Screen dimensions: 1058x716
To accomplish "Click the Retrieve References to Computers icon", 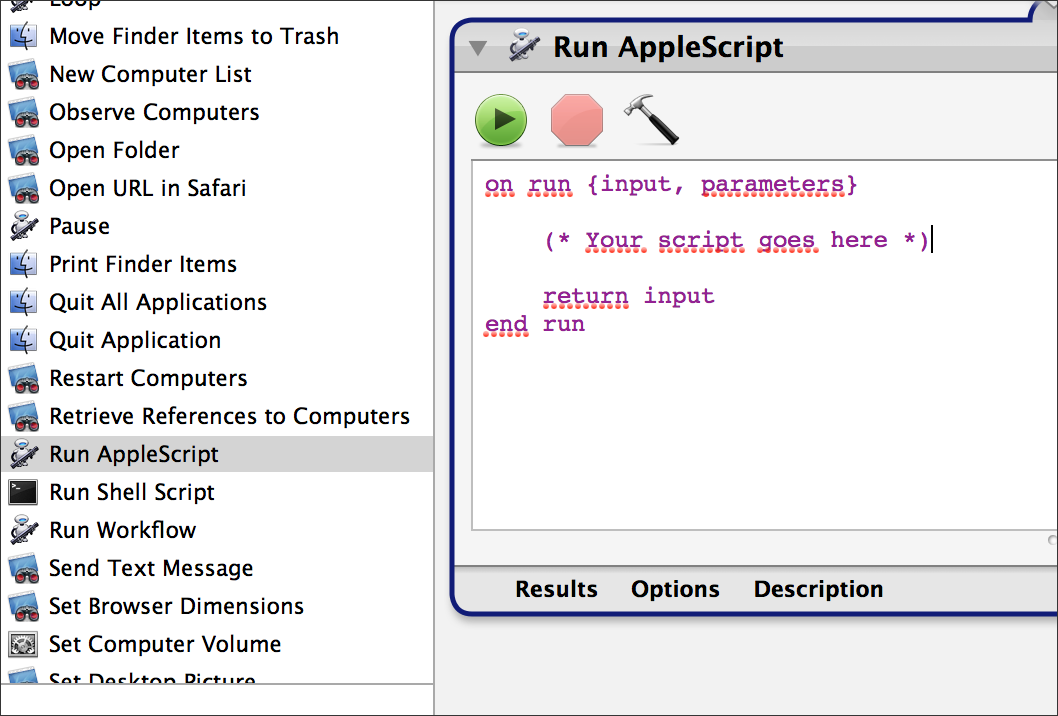I will coord(24,416).
